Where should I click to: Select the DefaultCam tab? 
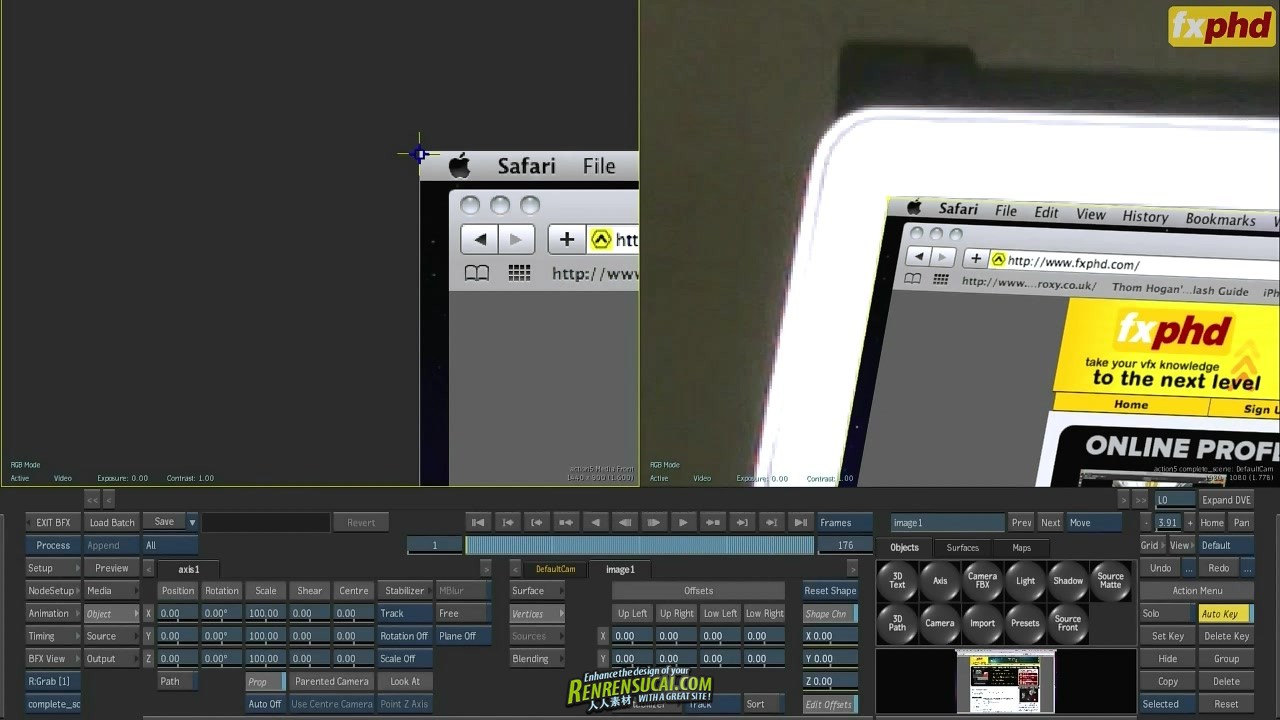tap(555, 569)
